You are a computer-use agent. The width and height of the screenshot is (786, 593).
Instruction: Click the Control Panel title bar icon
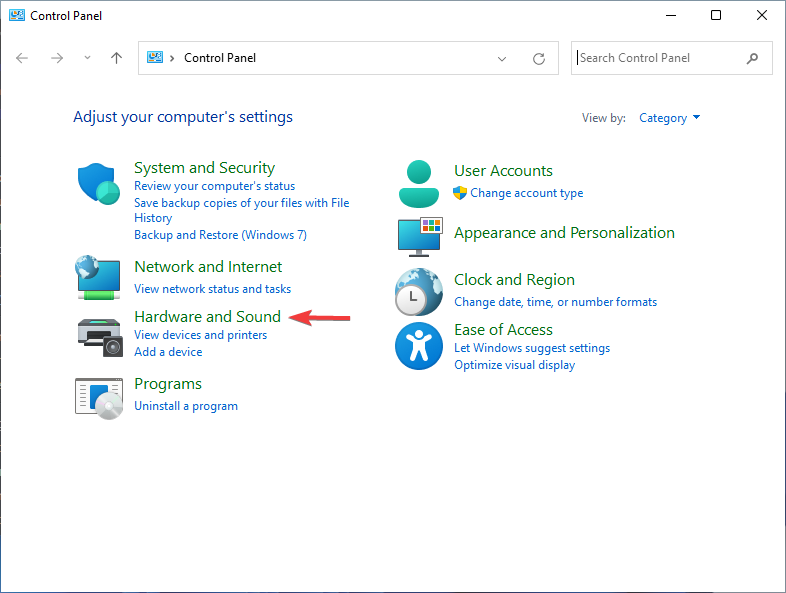click(x=17, y=15)
